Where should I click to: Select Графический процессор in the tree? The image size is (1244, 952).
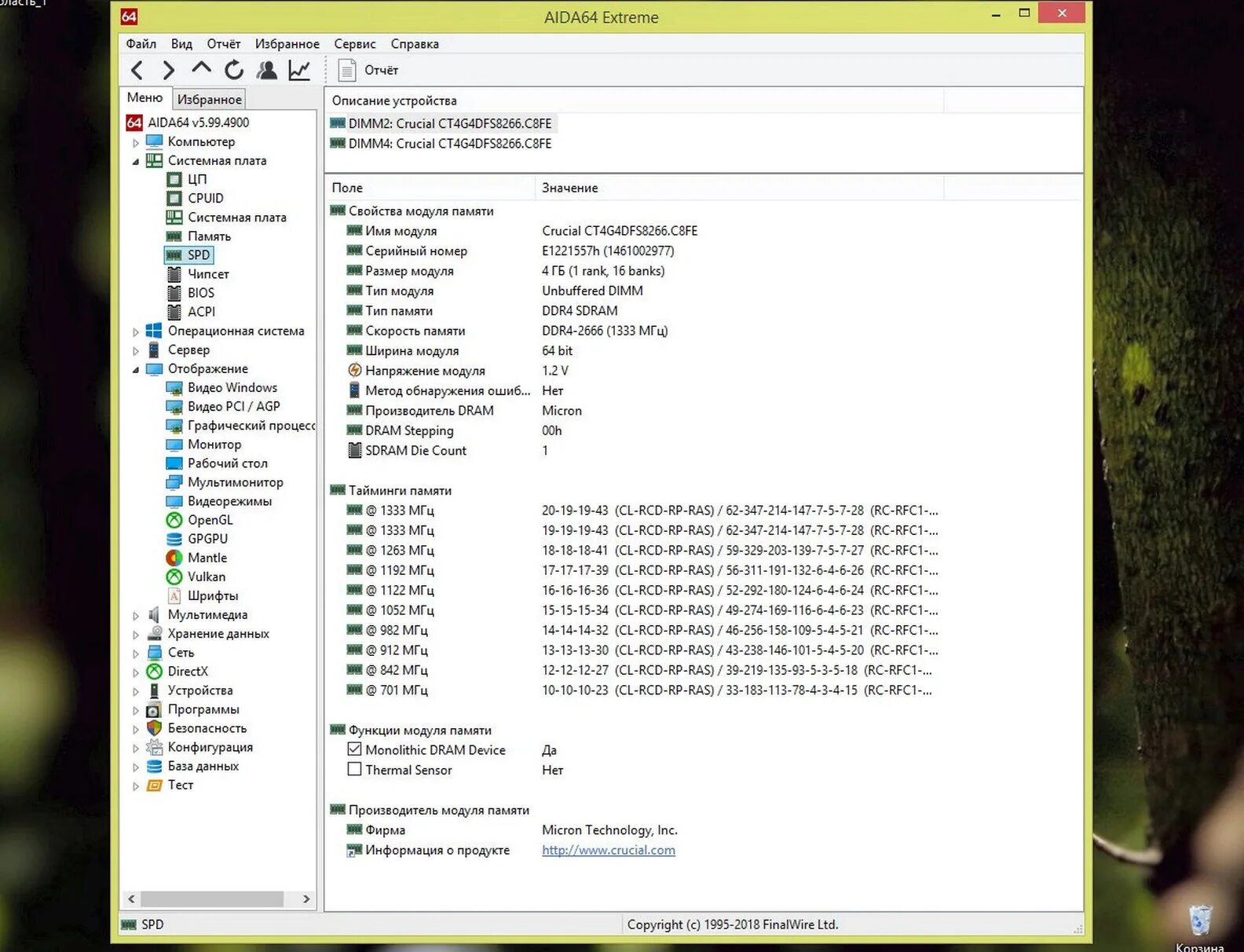click(x=251, y=425)
